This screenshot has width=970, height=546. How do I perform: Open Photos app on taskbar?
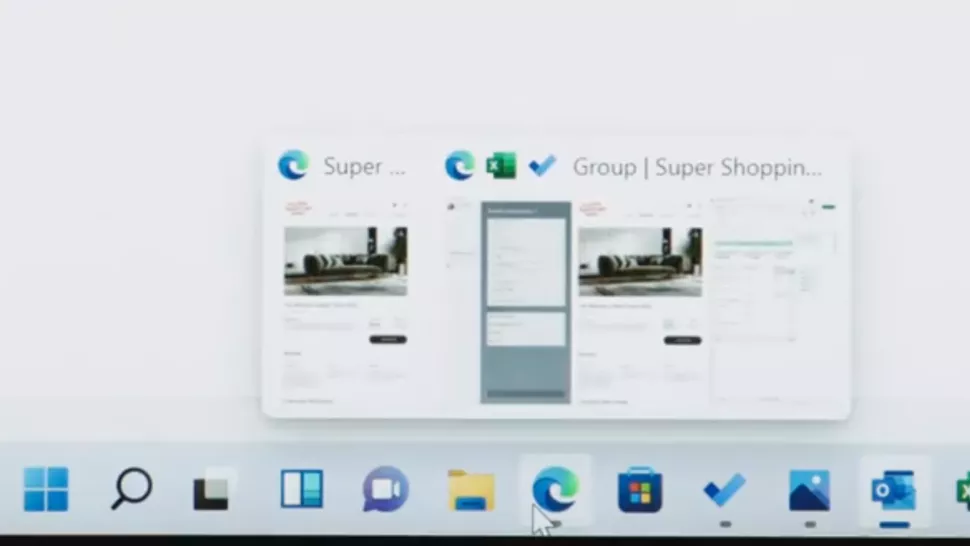pos(809,490)
